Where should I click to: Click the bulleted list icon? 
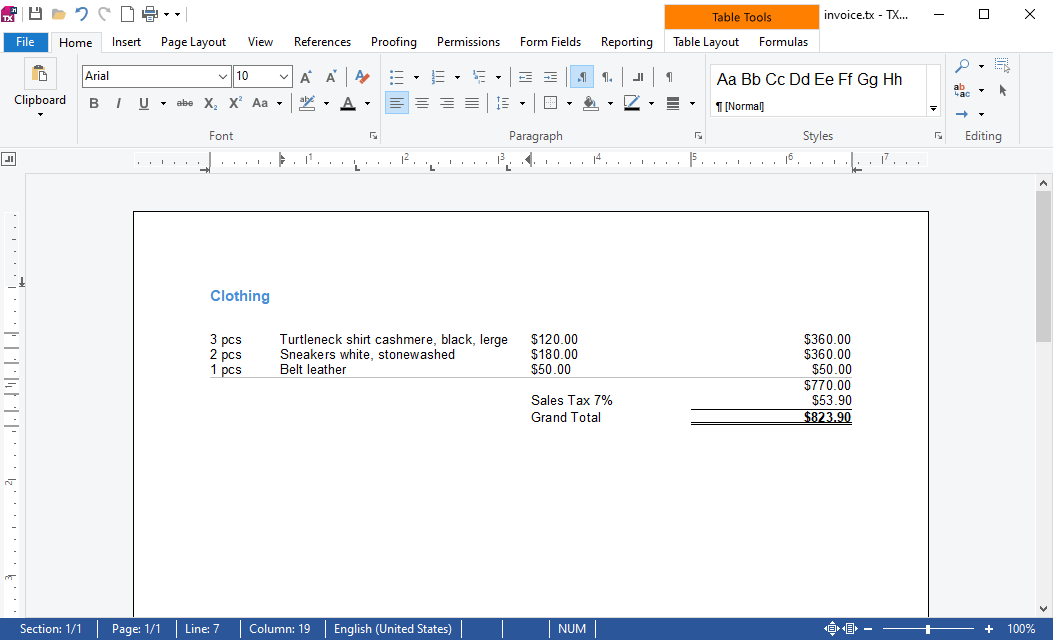(x=397, y=77)
